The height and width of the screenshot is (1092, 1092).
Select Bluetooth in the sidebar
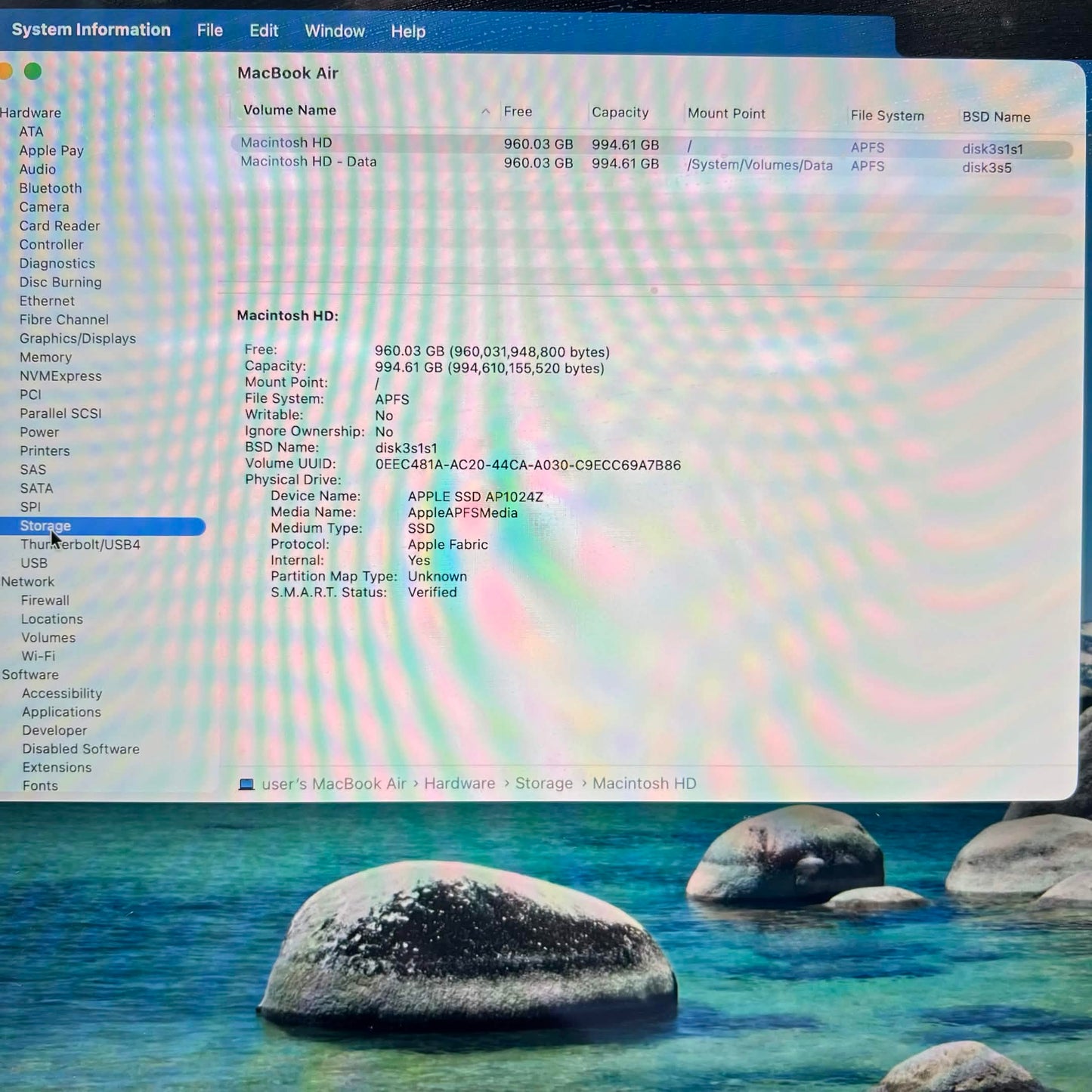pyautogui.click(x=51, y=188)
